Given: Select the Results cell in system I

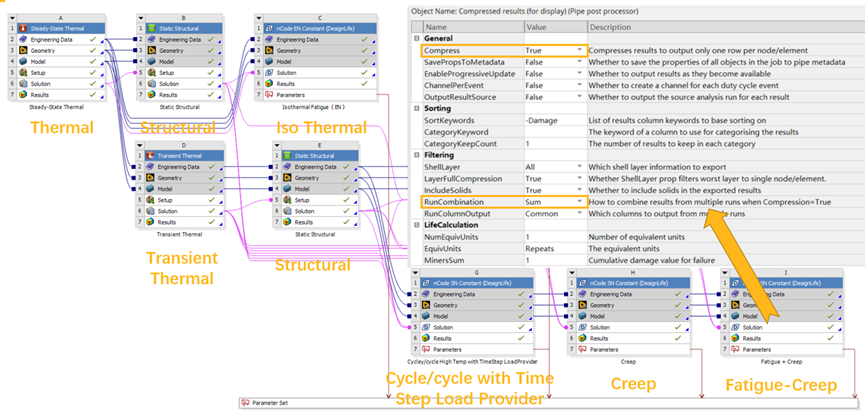Looking at the screenshot, I should coord(786,338).
